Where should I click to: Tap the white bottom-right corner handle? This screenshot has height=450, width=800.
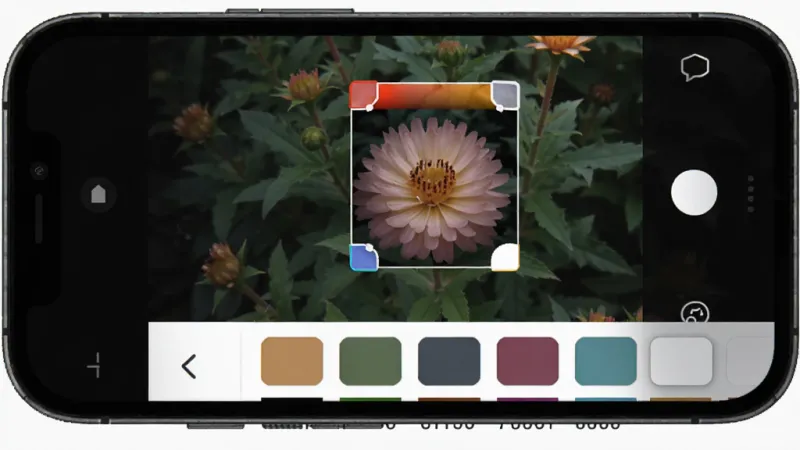coord(505,257)
